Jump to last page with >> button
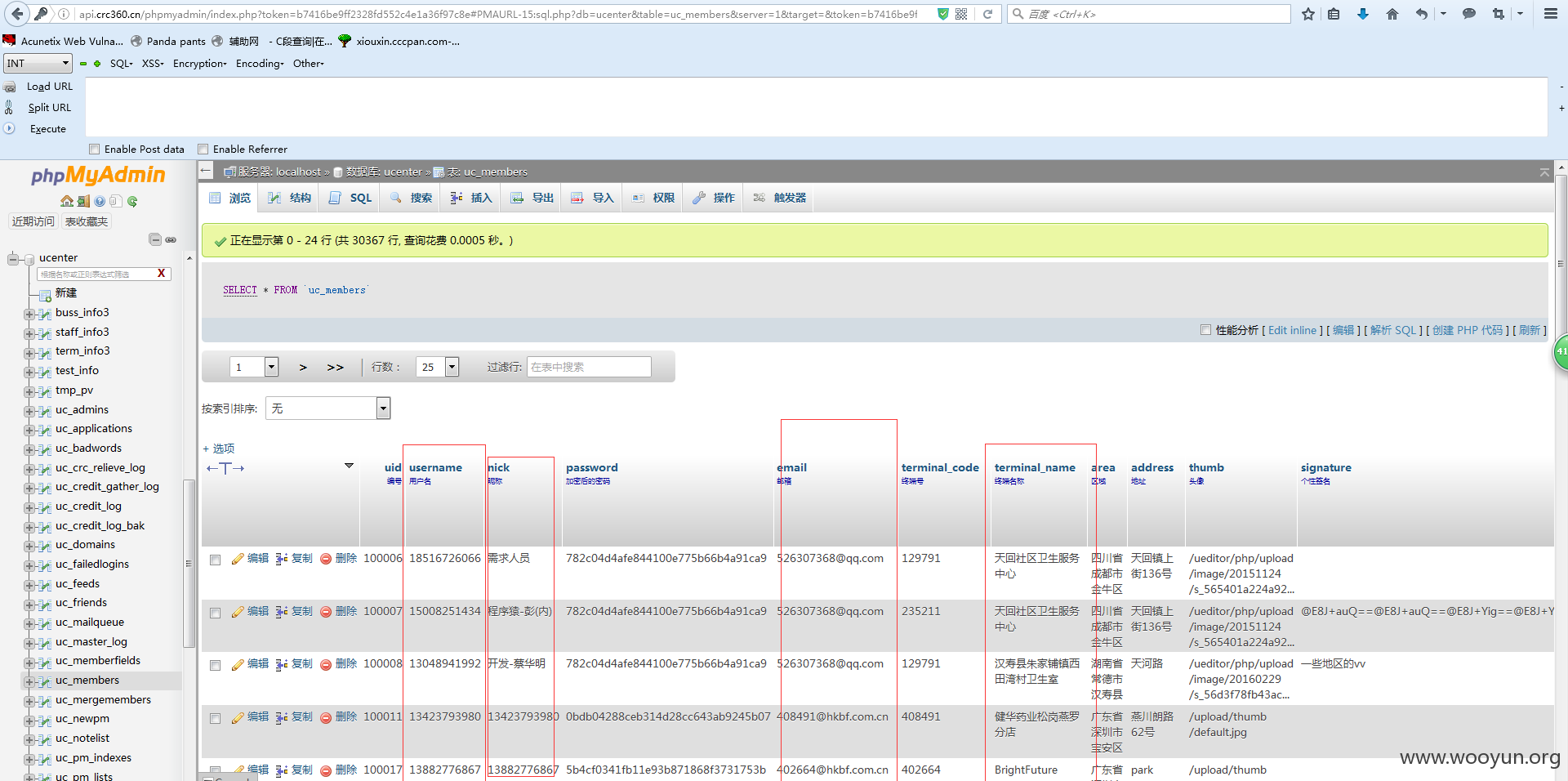The height and width of the screenshot is (781, 1568). pos(335,367)
